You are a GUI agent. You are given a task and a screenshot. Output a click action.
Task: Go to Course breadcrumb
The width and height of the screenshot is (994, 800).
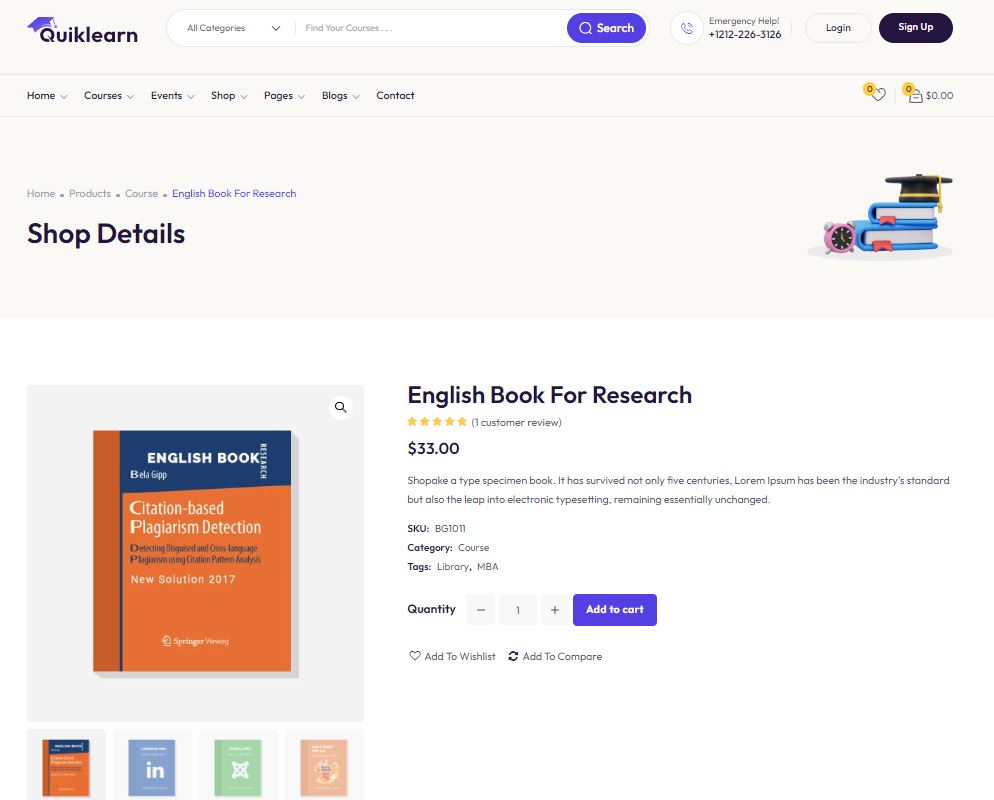[141, 193]
